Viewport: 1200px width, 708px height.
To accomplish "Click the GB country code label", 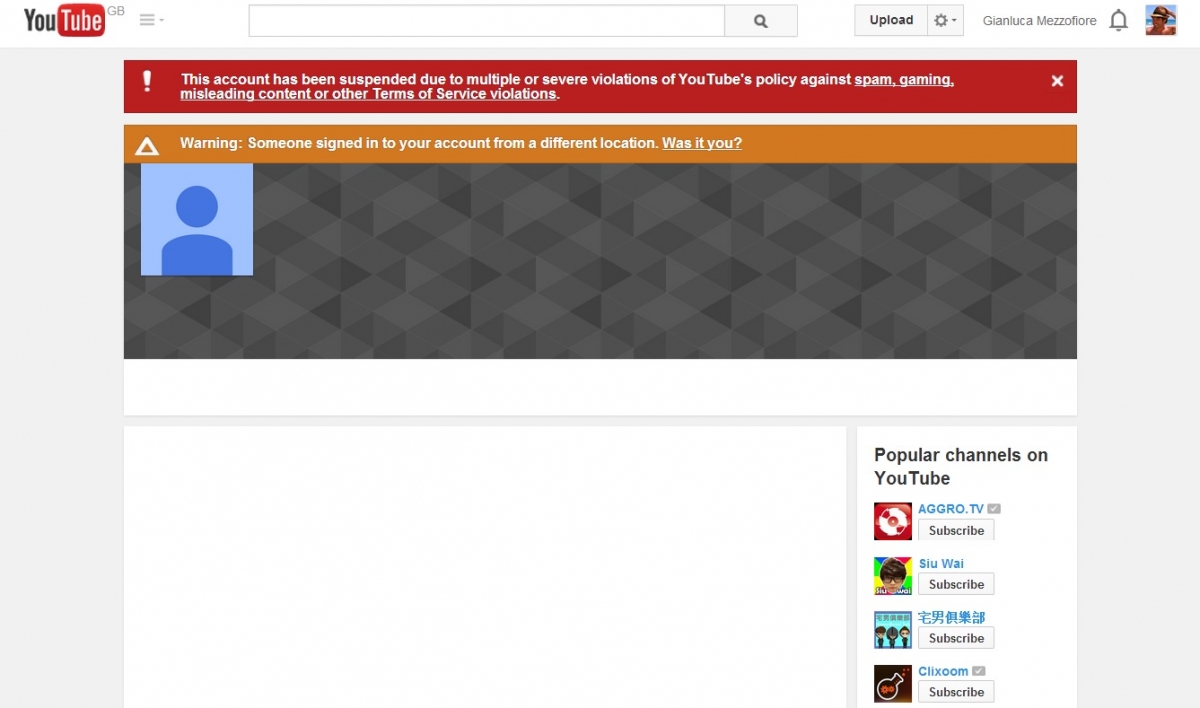I will coord(116,10).
